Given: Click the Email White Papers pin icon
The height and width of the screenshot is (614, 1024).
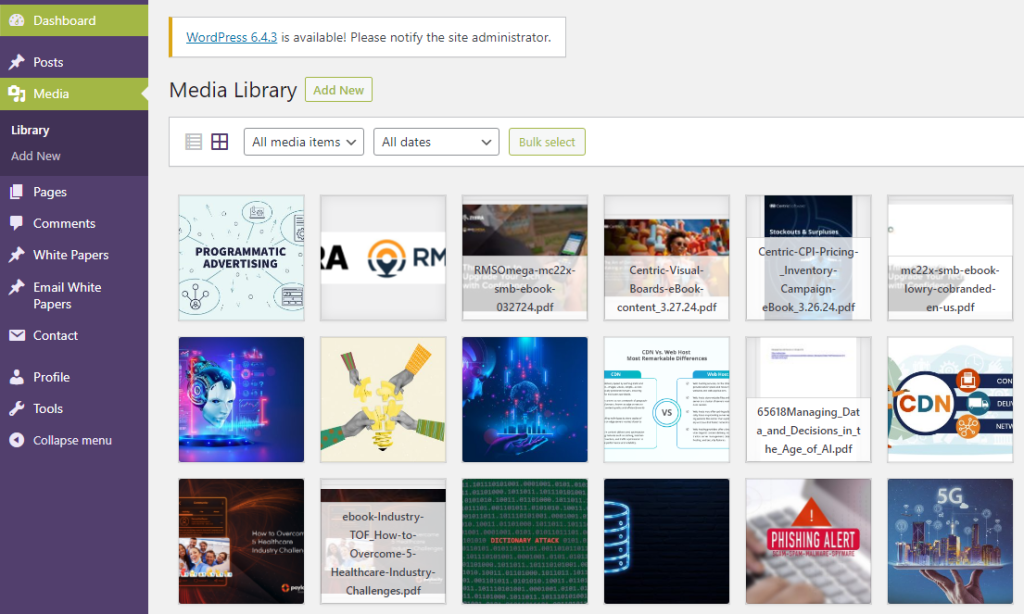Looking at the screenshot, I should [17, 287].
